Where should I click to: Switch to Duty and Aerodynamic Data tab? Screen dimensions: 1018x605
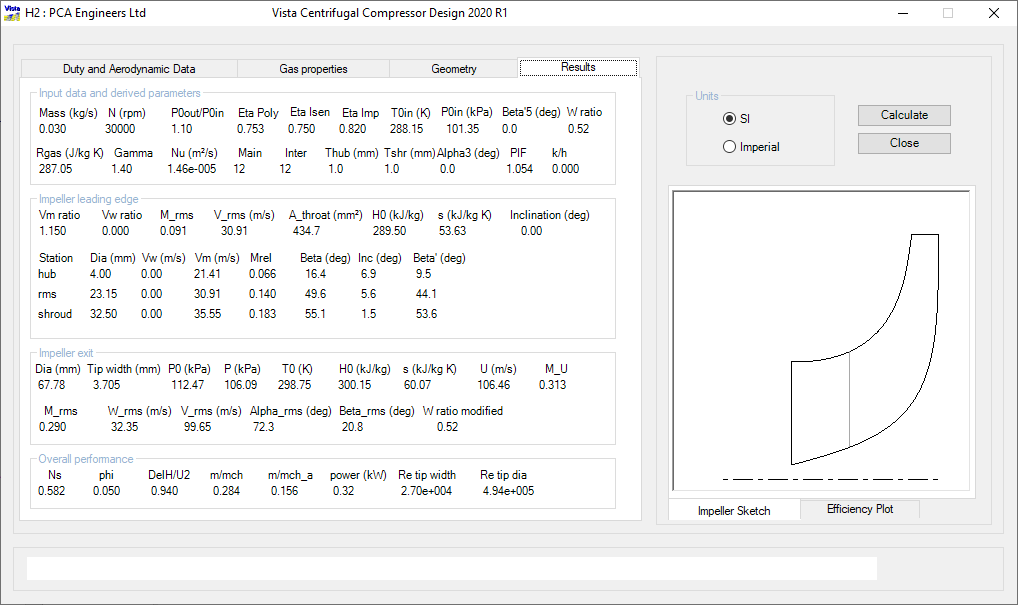[129, 69]
